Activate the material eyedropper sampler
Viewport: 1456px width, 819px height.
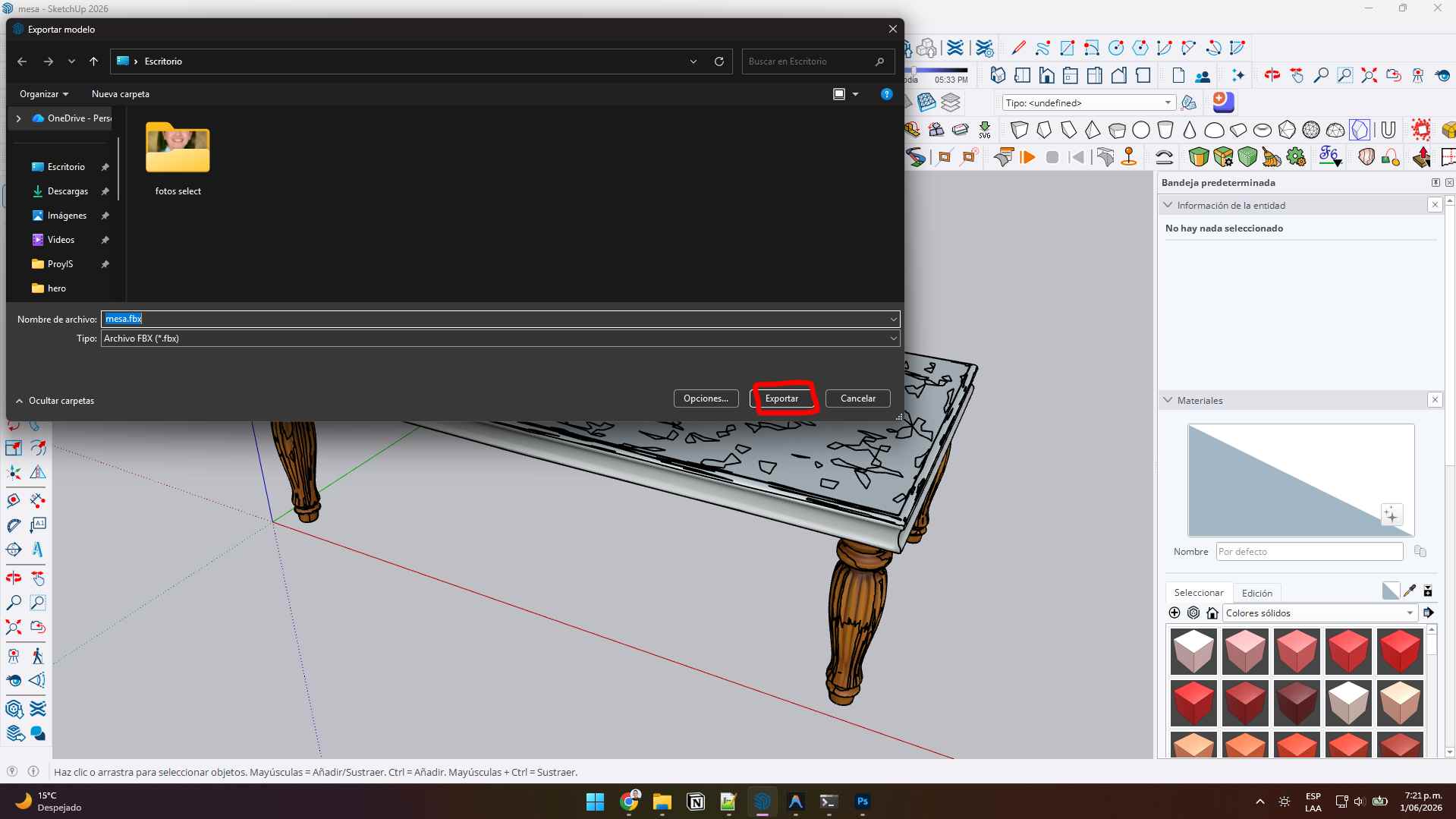(1410, 591)
